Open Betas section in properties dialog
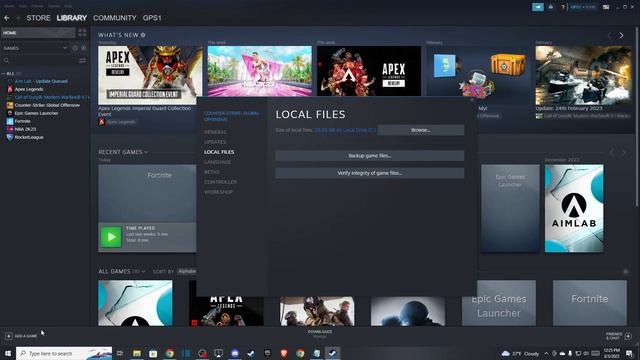Screen dimensions: 640x360 tap(212, 172)
